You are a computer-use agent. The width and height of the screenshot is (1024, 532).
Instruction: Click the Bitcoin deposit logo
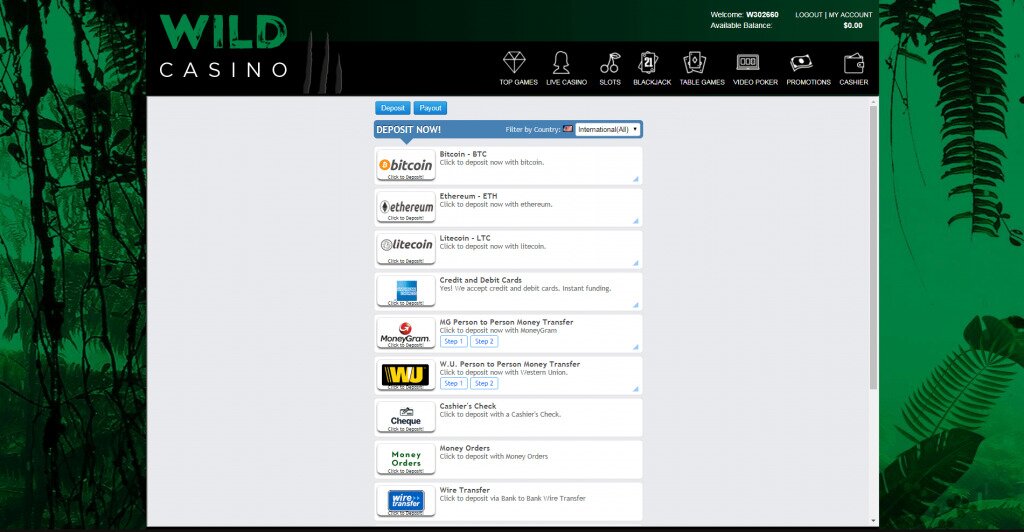(406, 165)
